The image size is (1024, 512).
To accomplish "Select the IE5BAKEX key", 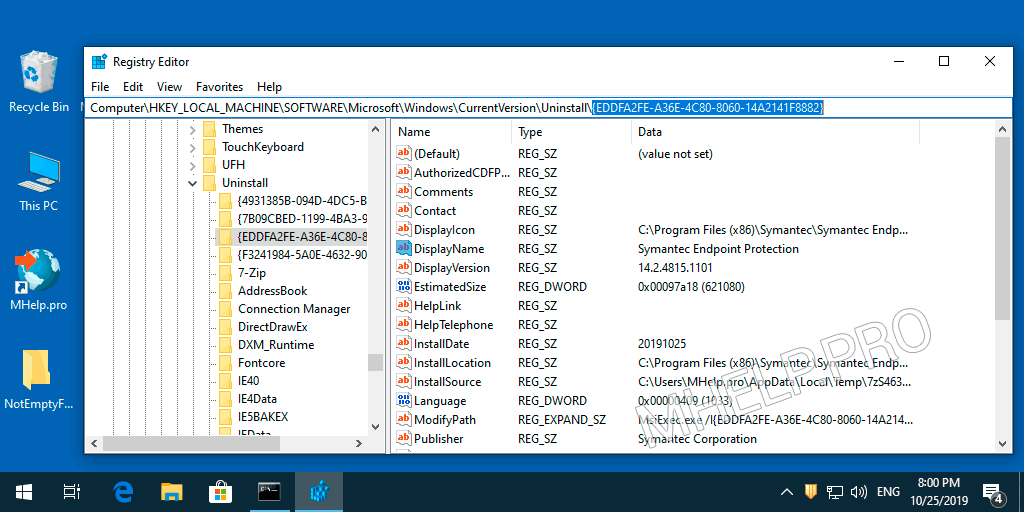I will 263,417.
